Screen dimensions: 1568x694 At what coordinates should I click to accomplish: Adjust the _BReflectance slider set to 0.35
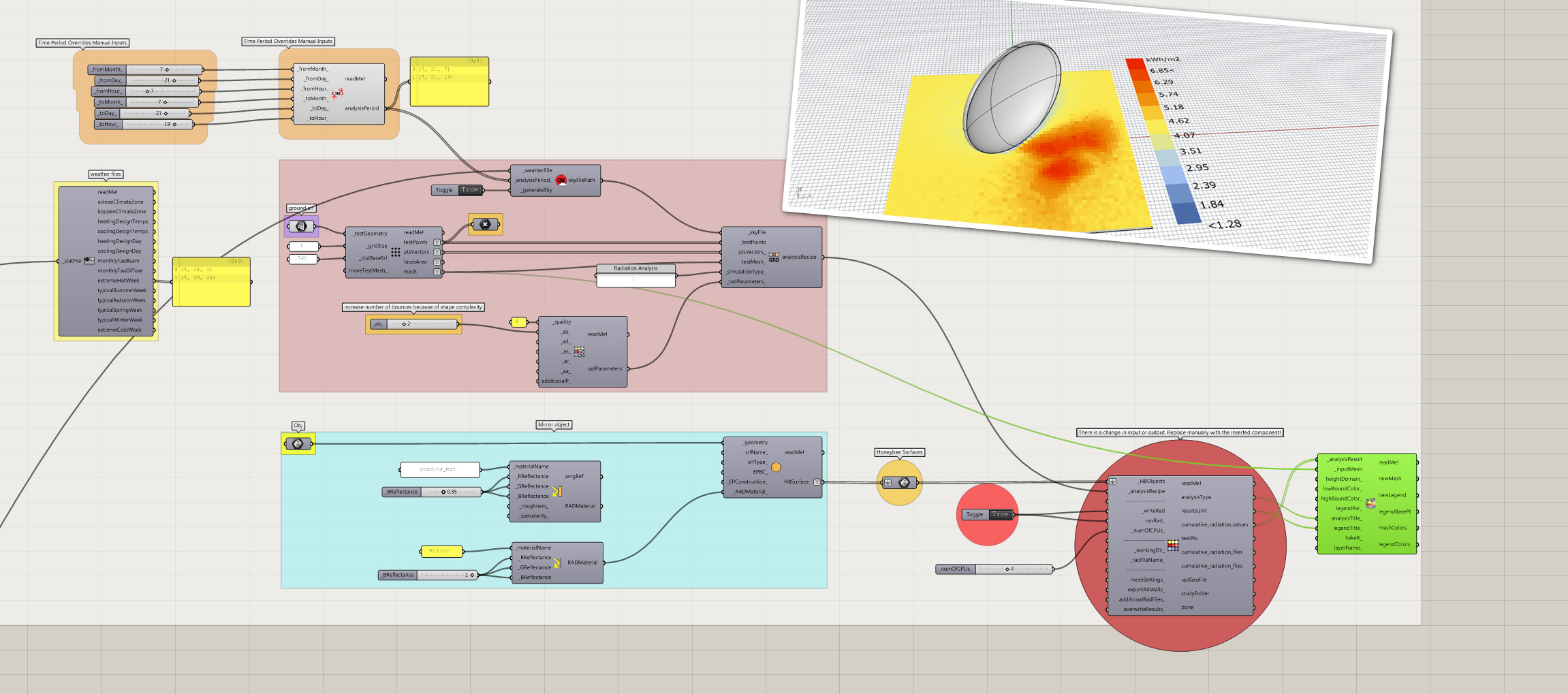[432, 492]
